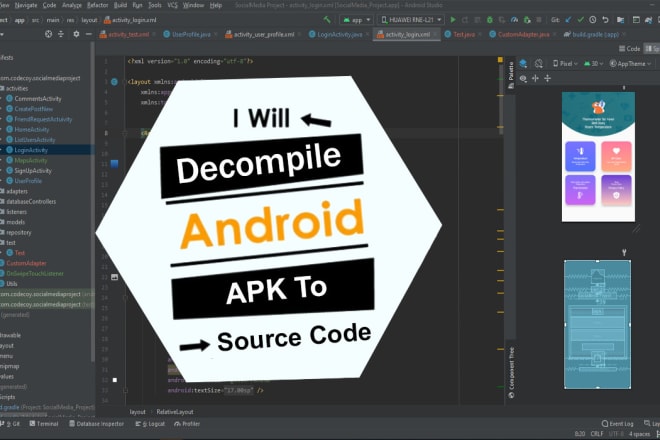Screen dimensions: 660x440
Task: Click the layout design preview thumbnail
Action: coord(598,157)
